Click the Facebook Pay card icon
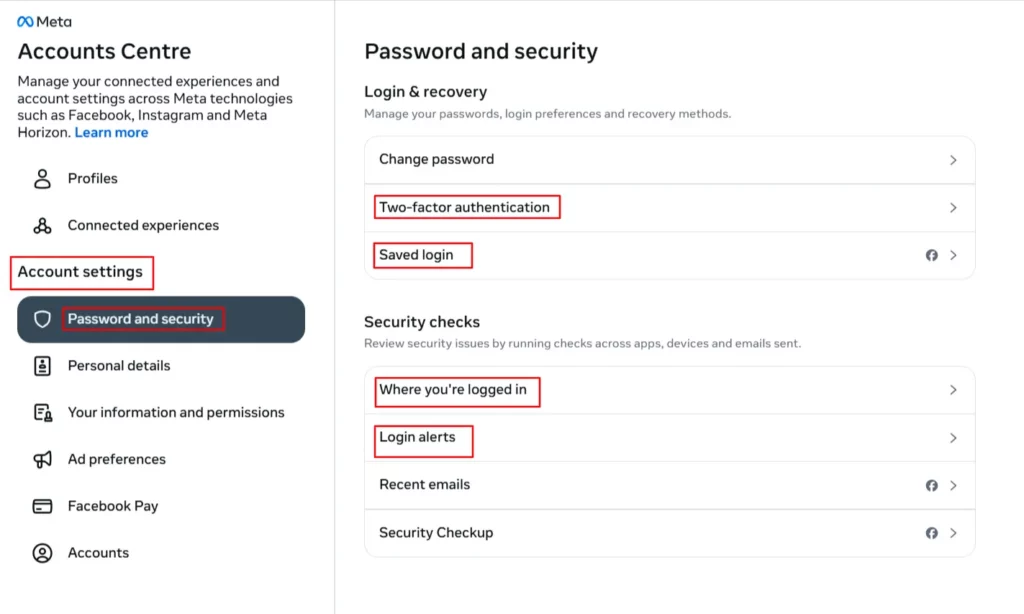Screen dimensions: 1024x614 42,506
